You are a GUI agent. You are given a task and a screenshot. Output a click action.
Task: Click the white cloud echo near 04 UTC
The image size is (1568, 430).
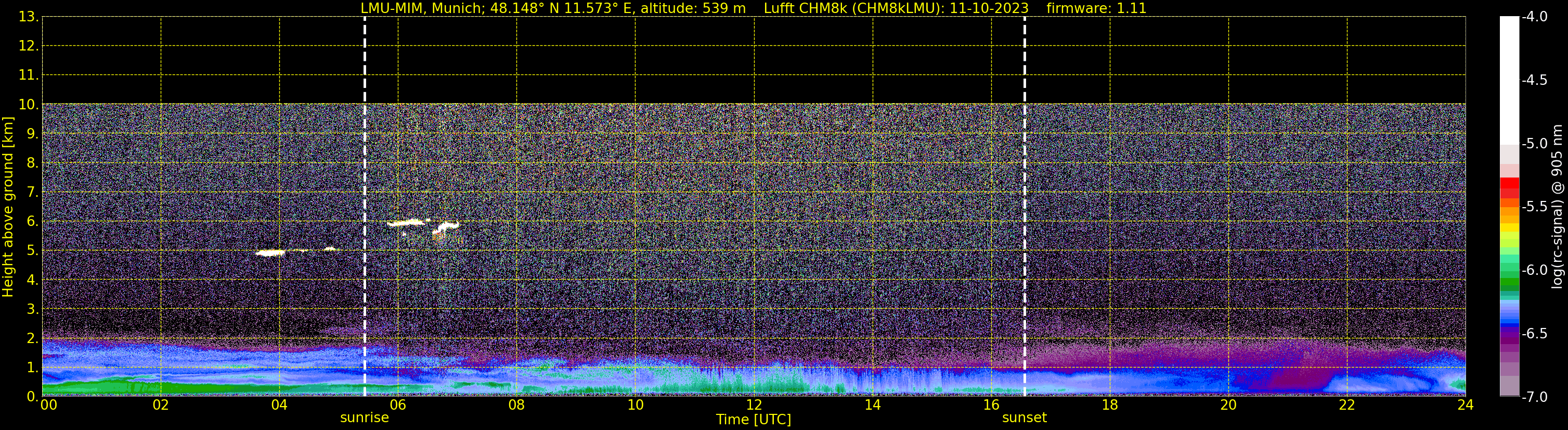click(x=271, y=253)
